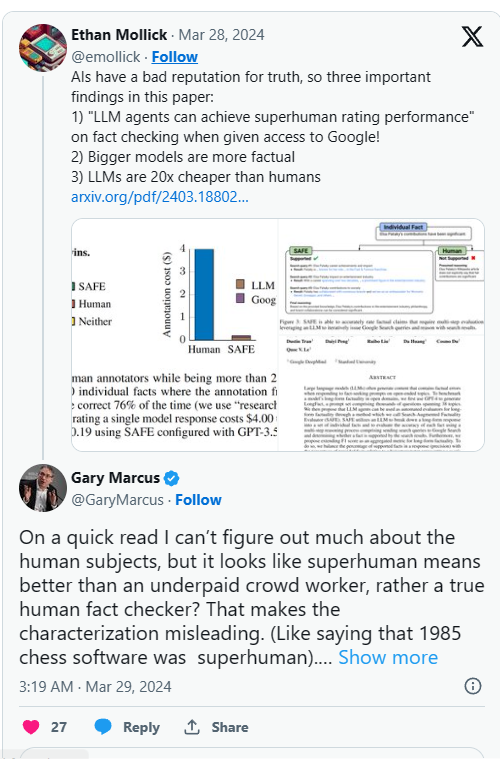Open the tweet info circle icon
The image size is (500, 759).
[x=472, y=686]
